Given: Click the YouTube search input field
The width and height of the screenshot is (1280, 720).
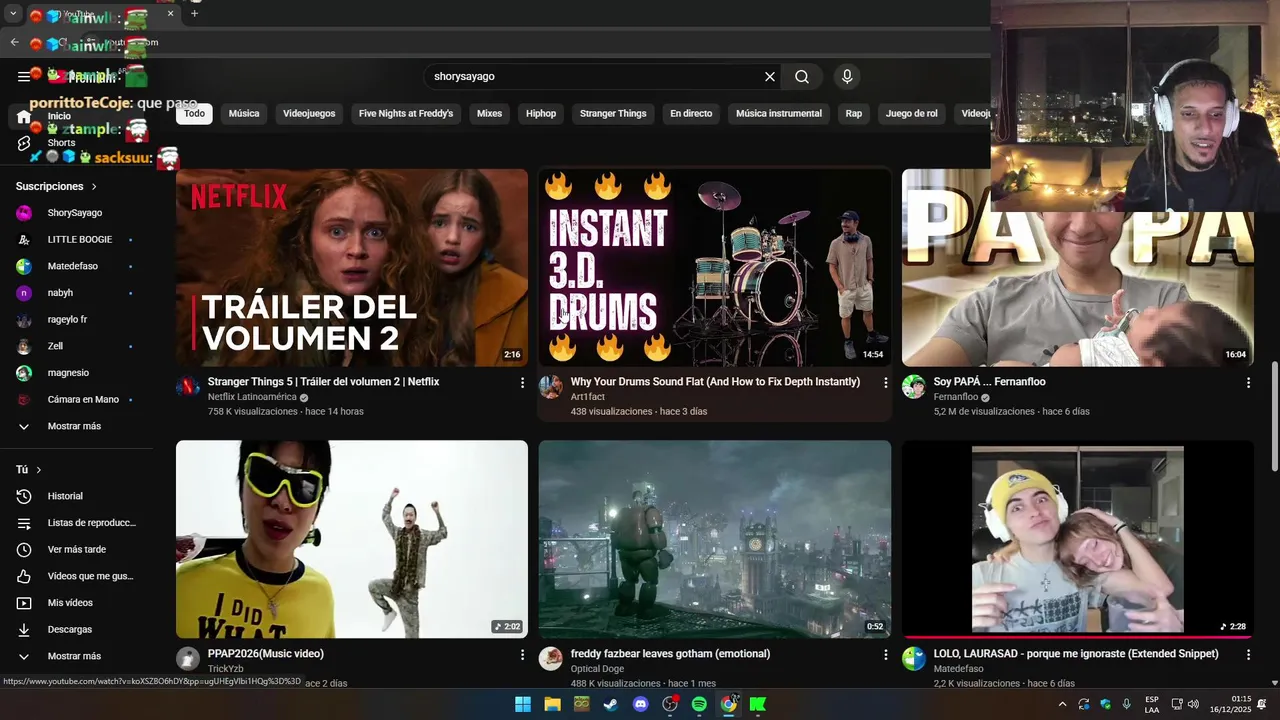Looking at the screenshot, I should (x=595, y=76).
